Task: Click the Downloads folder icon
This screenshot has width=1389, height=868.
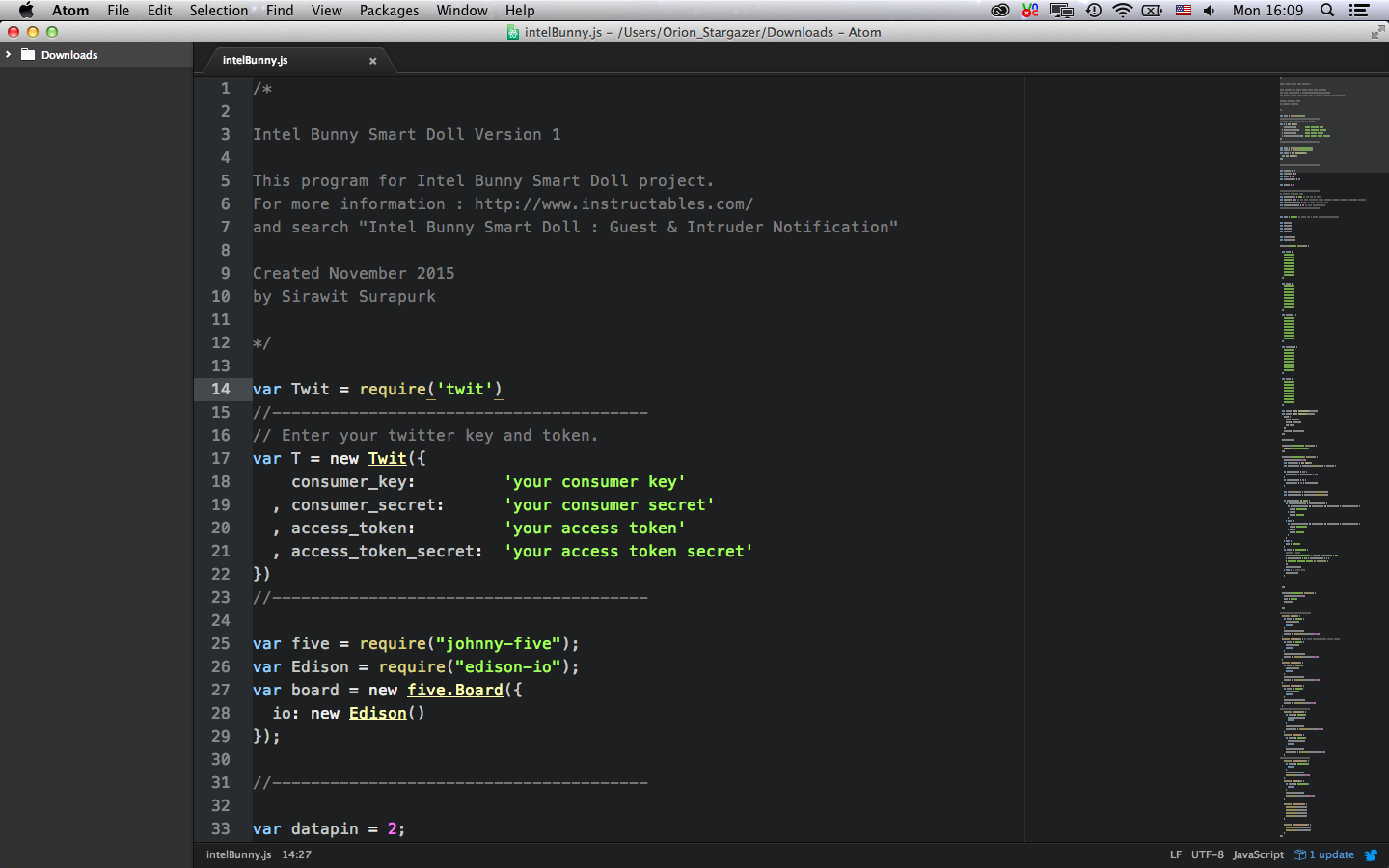Action: tap(28, 55)
